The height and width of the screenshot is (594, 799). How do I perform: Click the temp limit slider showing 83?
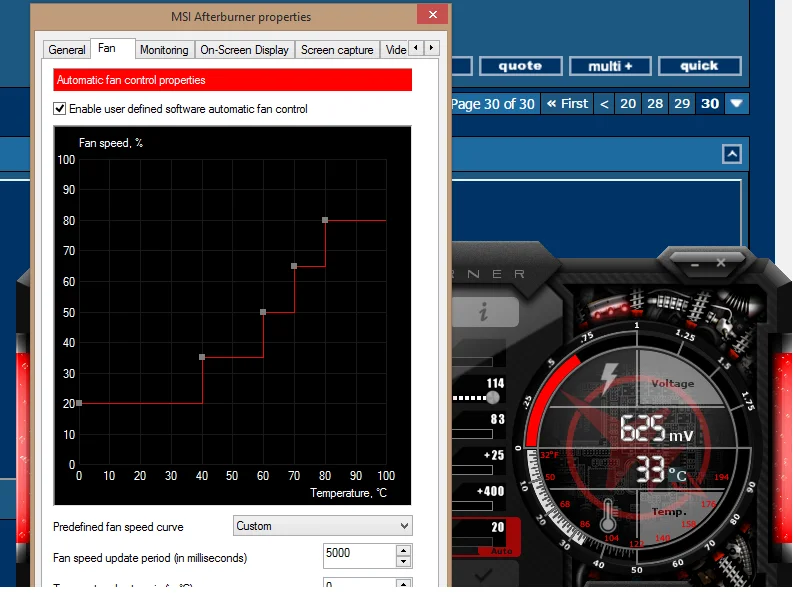(x=472, y=434)
